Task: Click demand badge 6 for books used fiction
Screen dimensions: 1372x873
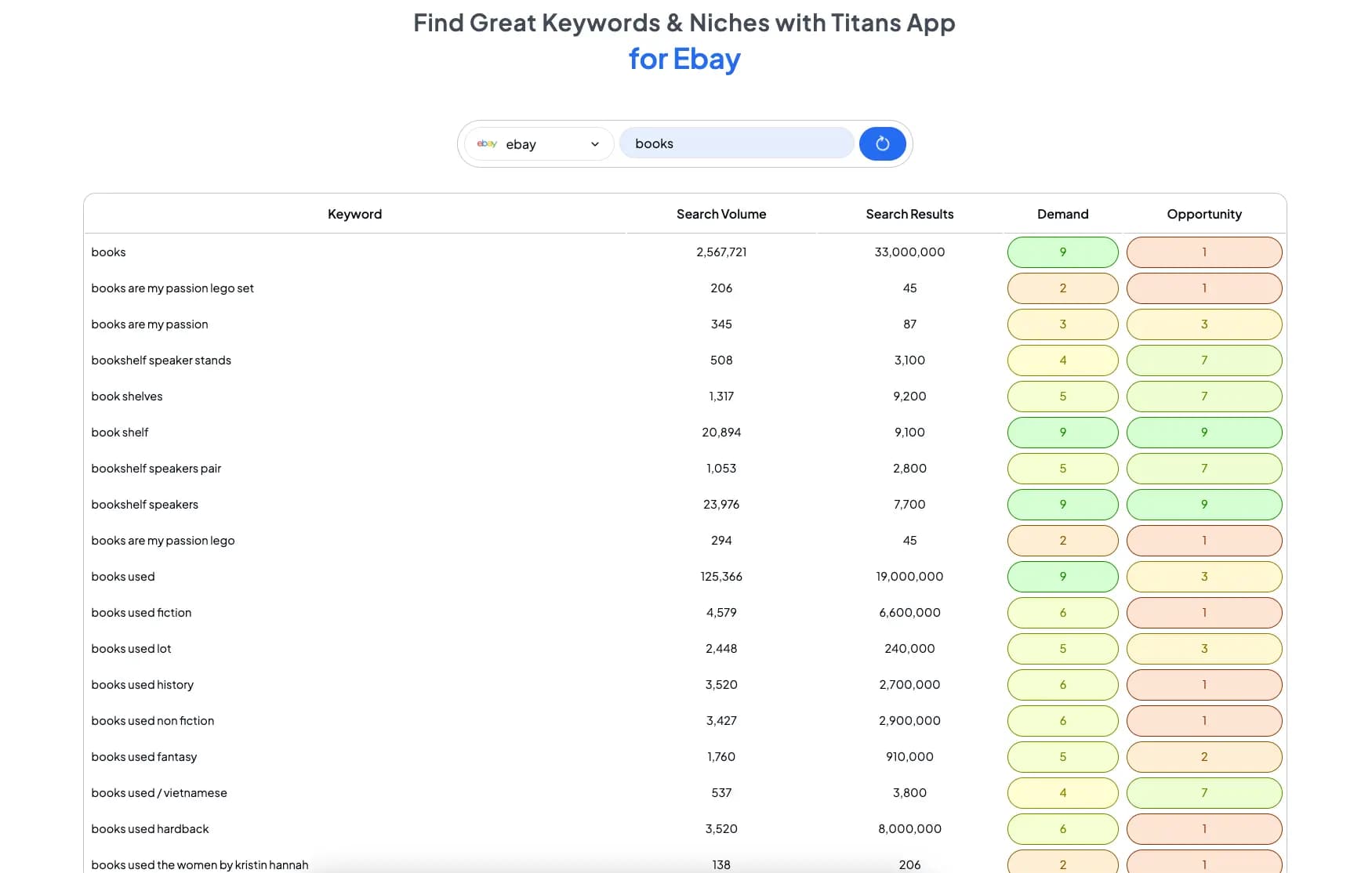Action: pos(1062,613)
